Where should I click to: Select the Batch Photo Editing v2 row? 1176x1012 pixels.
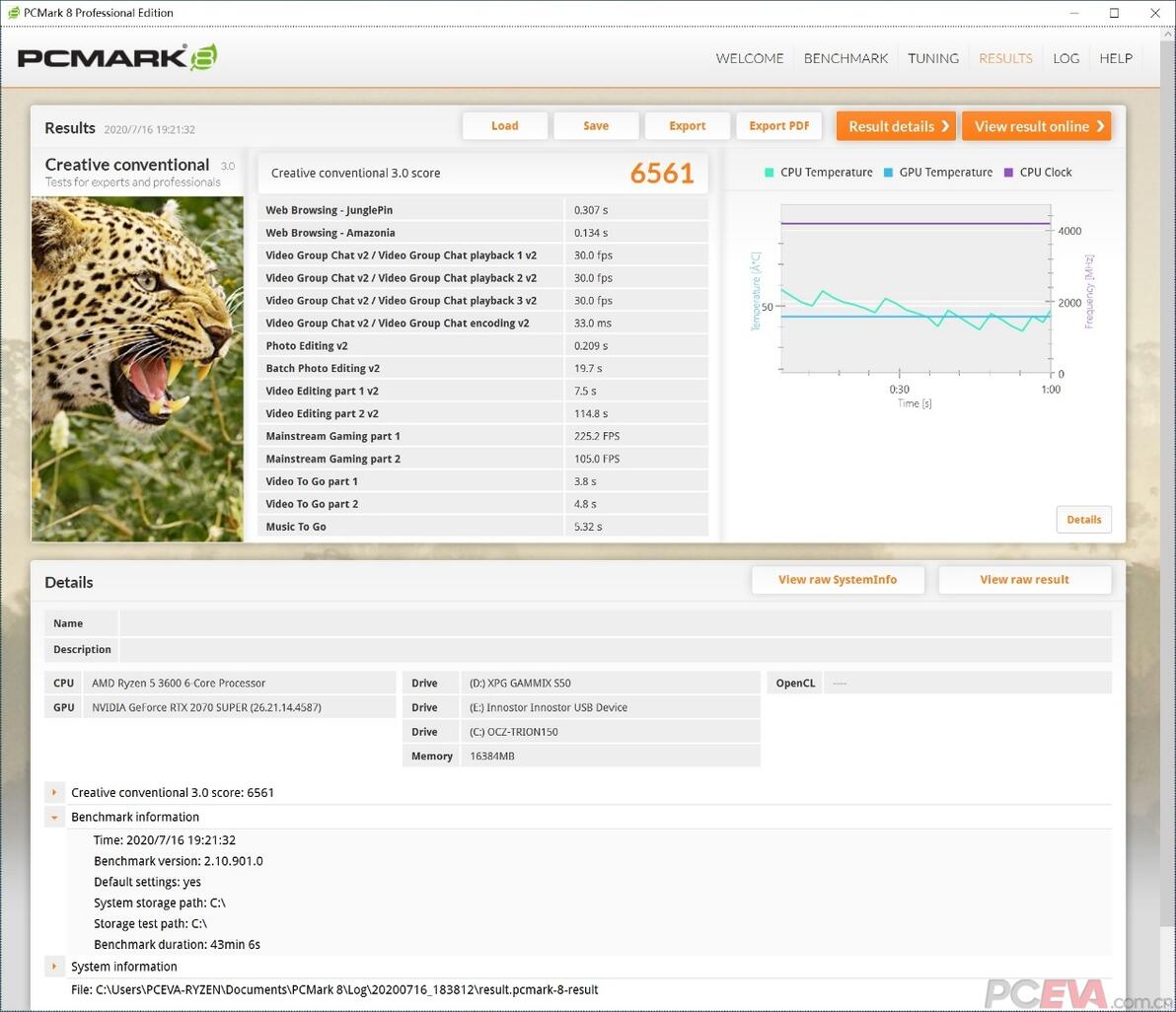tap(483, 368)
